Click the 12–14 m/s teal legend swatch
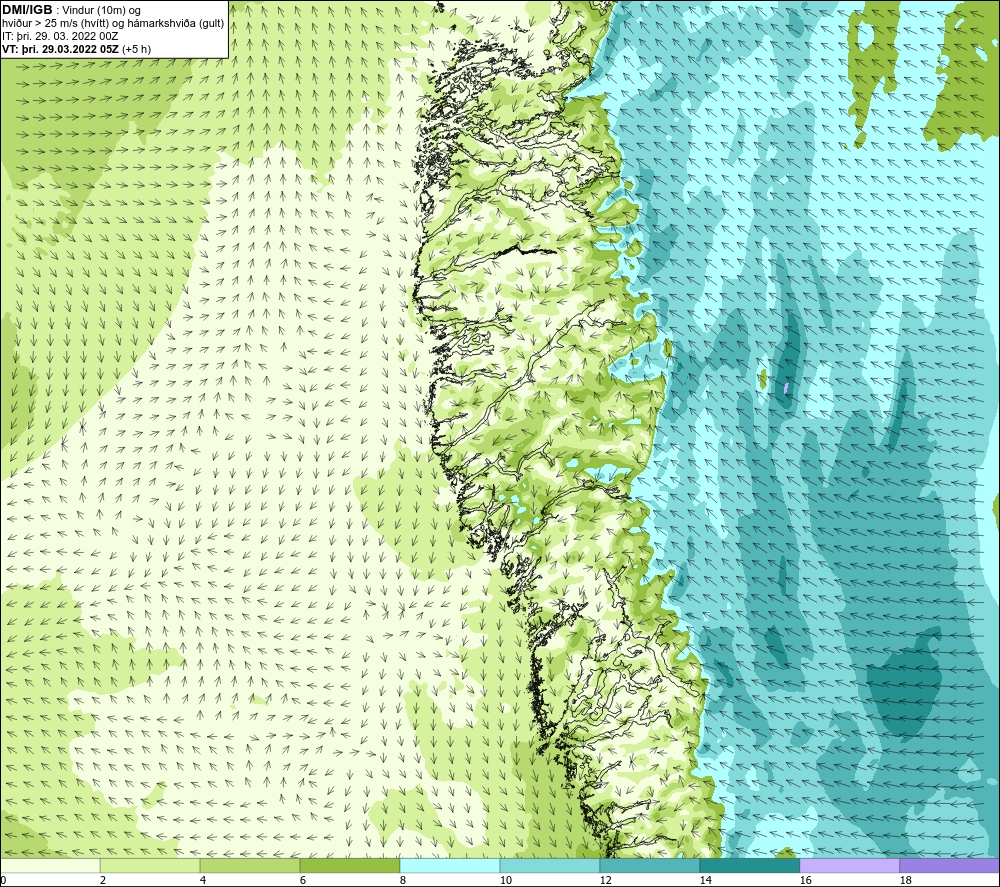The height and width of the screenshot is (887, 1000). click(x=649, y=865)
